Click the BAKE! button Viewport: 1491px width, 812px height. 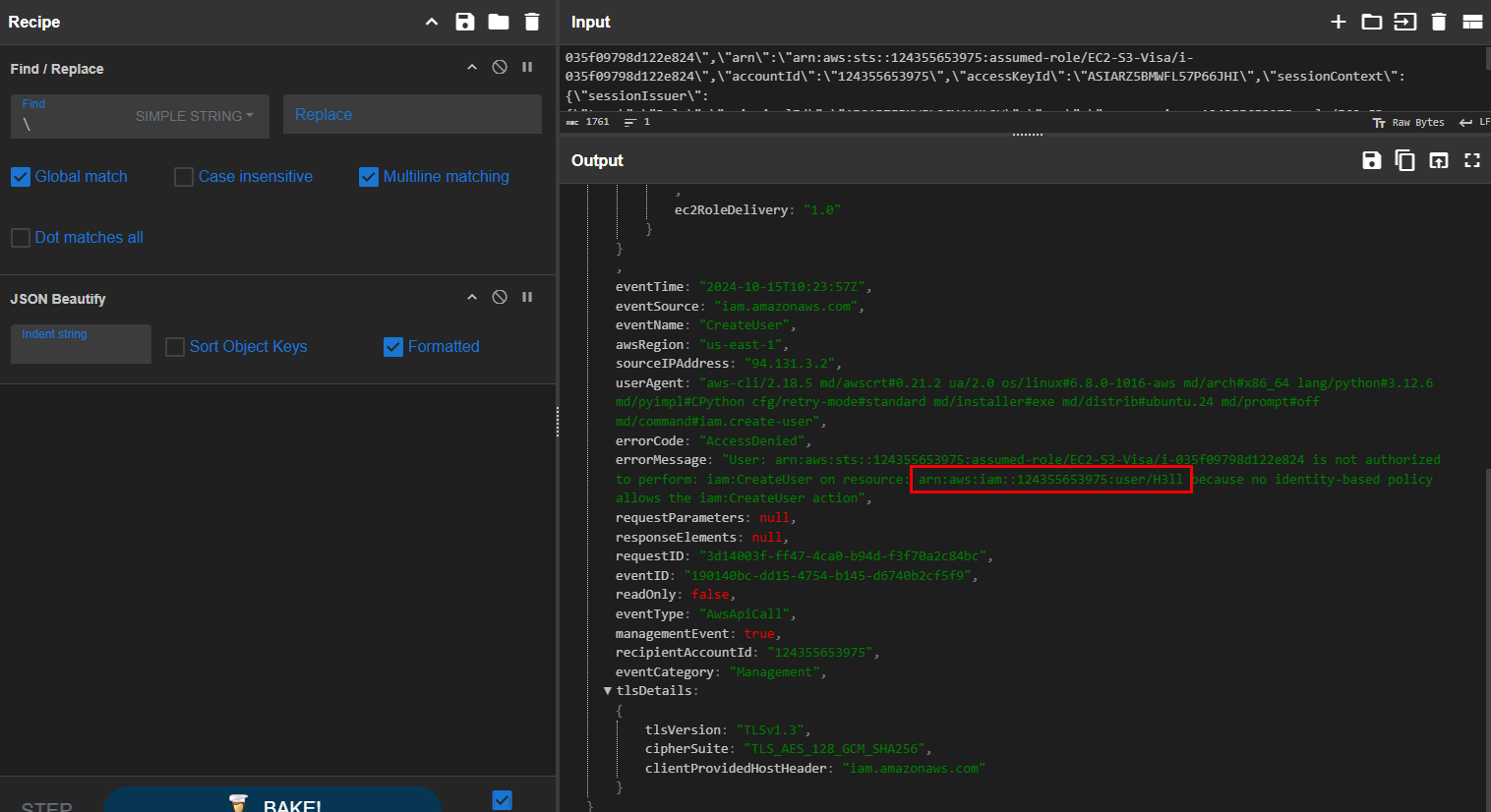point(272,800)
